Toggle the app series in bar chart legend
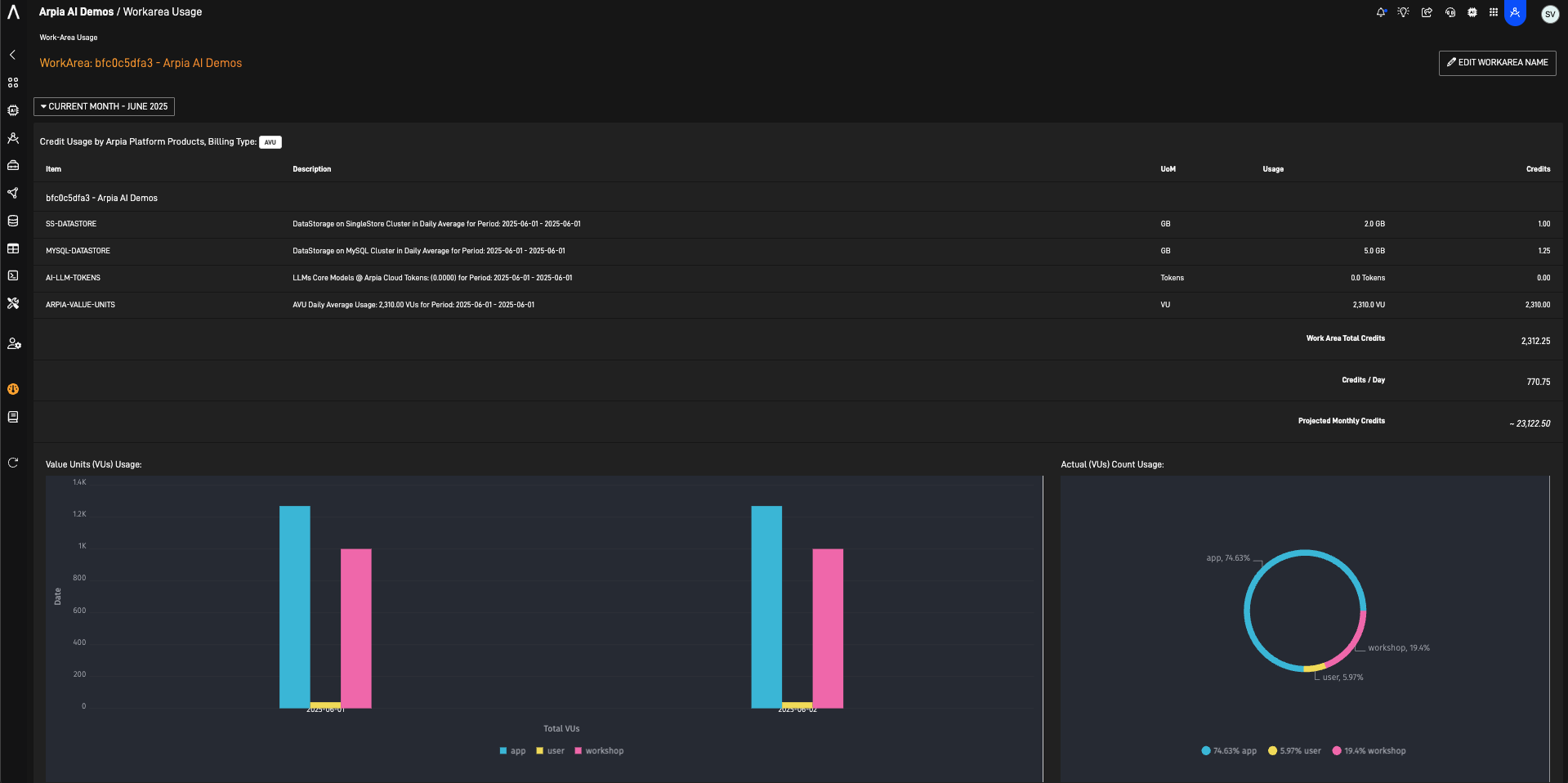The width and height of the screenshot is (1568, 783). [512, 751]
